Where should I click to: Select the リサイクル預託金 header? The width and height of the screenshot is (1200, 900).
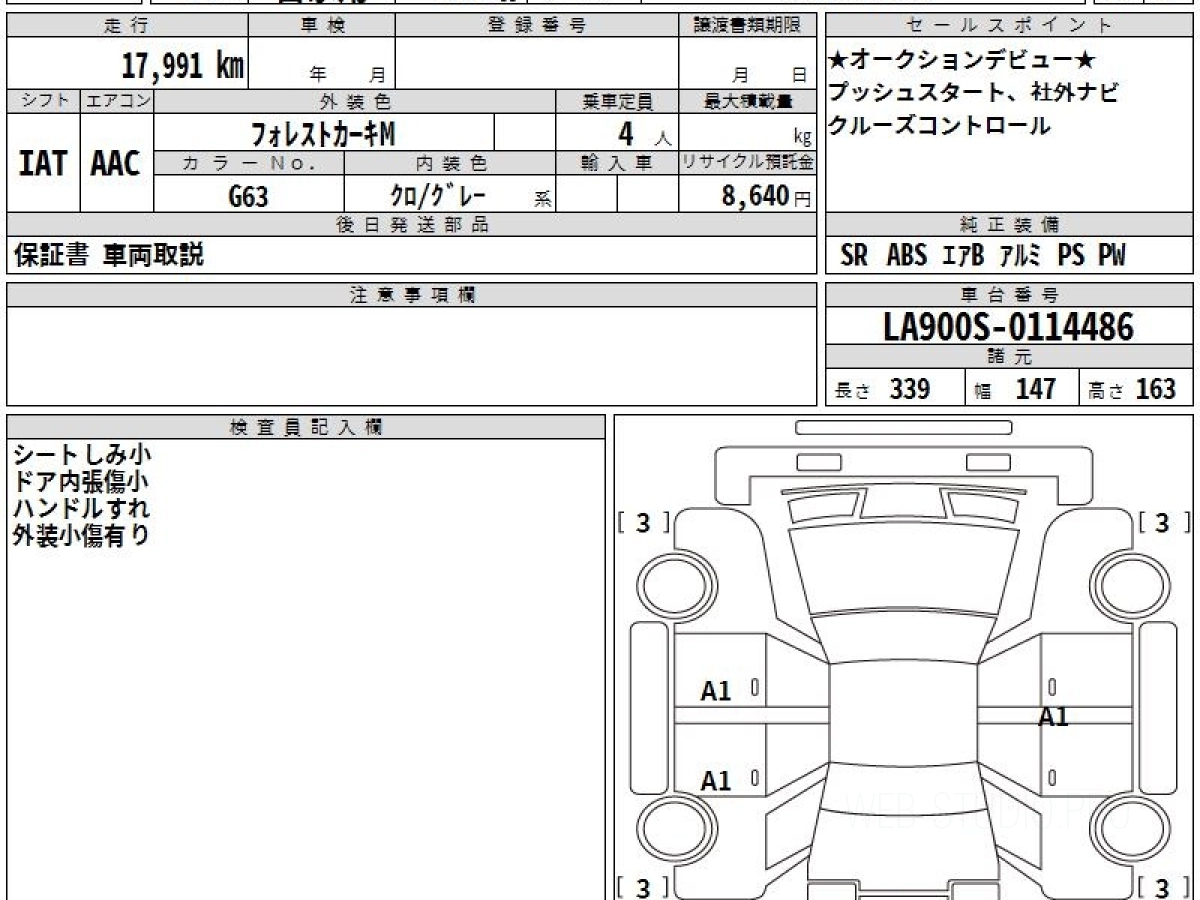coord(747,163)
